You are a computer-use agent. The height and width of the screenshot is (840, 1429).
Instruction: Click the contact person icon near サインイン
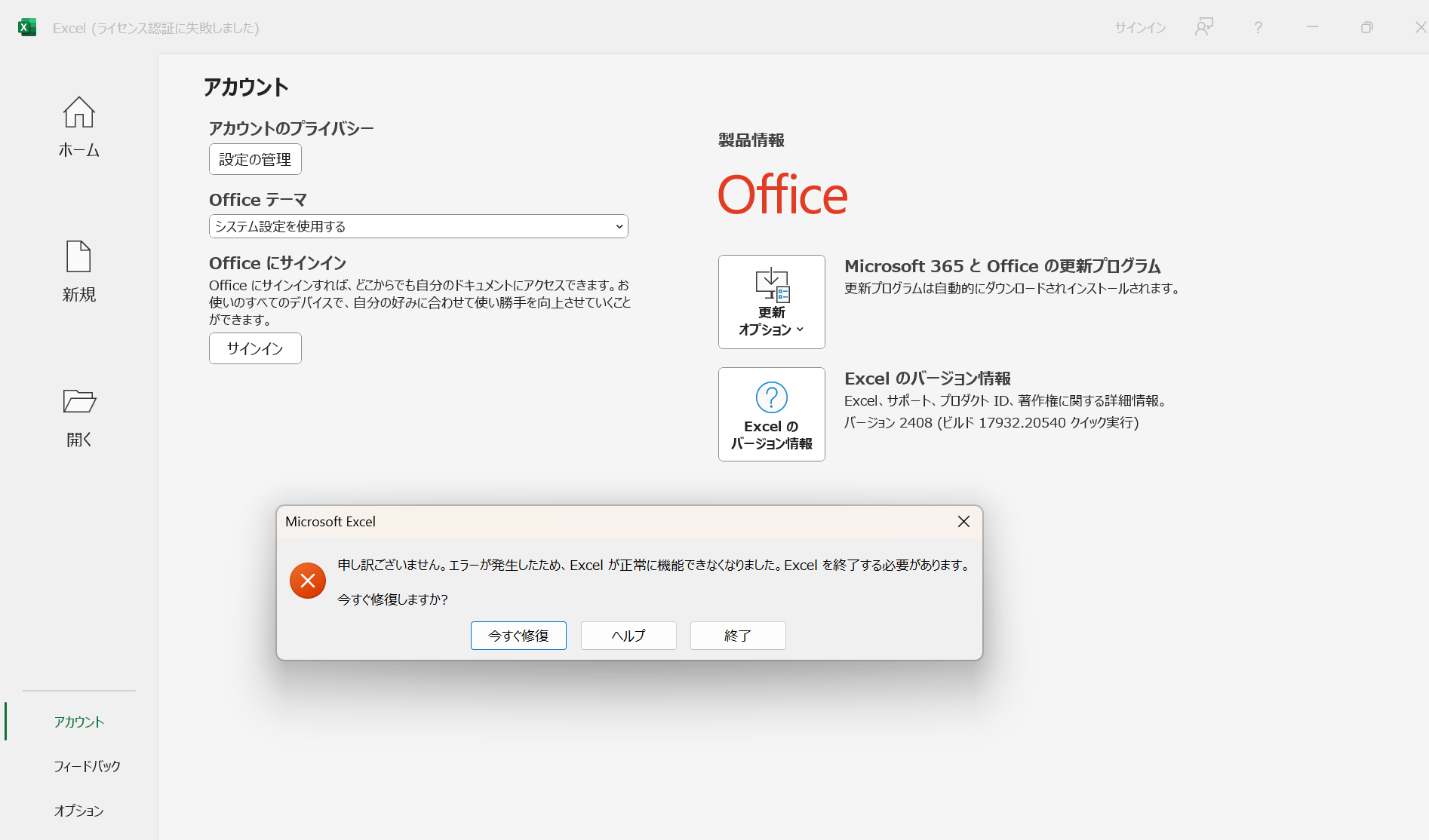point(1203,27)
